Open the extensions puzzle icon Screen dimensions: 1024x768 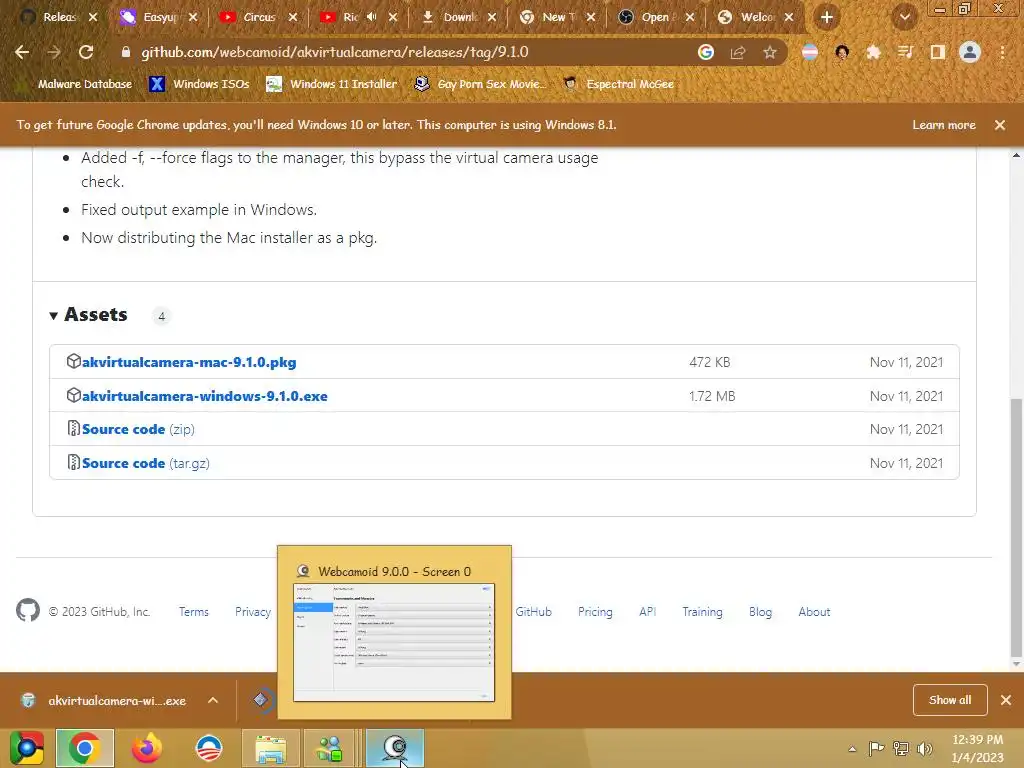[x=873, y=52]
